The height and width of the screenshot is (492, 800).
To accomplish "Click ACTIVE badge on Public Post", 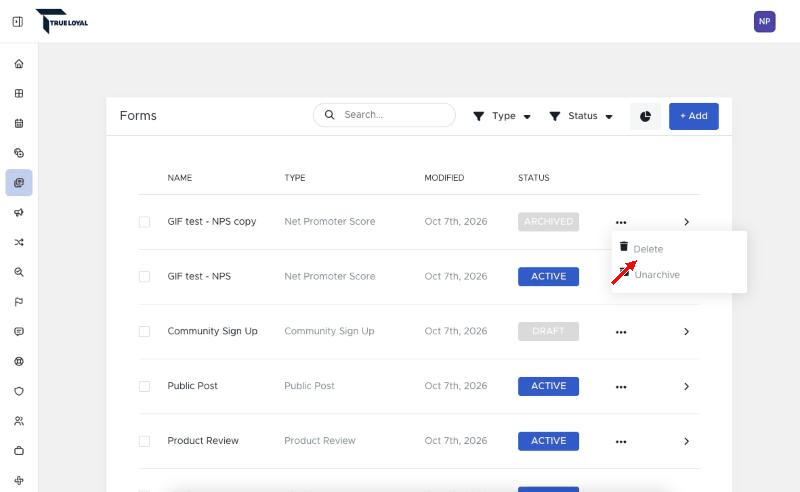I will point(548,386).
